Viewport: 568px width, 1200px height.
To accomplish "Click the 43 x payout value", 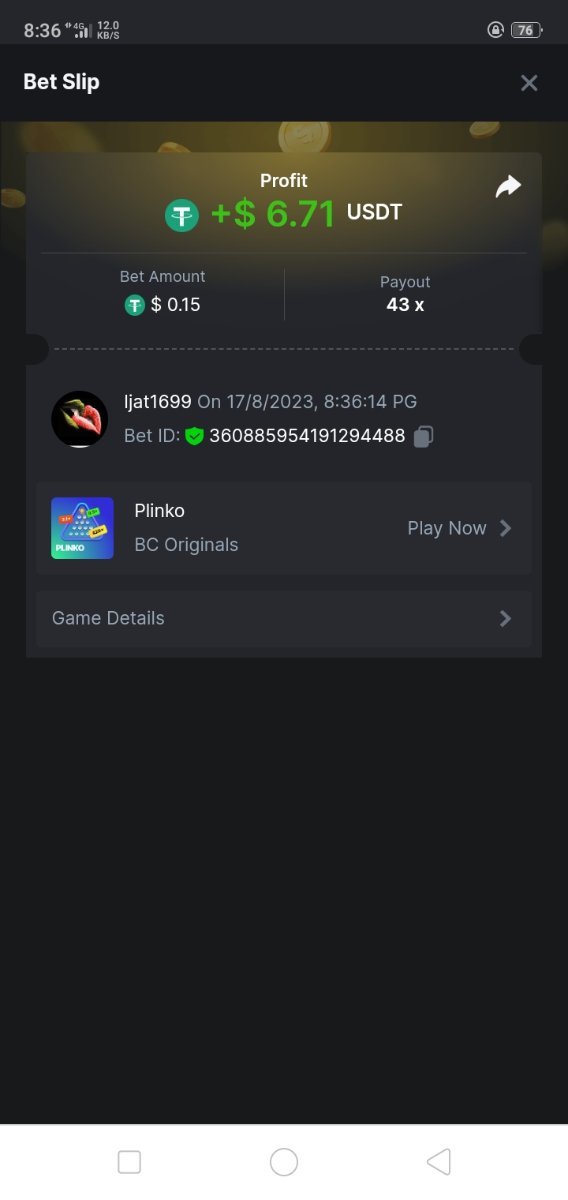I will pyautogui.click(x=405, y=305).
